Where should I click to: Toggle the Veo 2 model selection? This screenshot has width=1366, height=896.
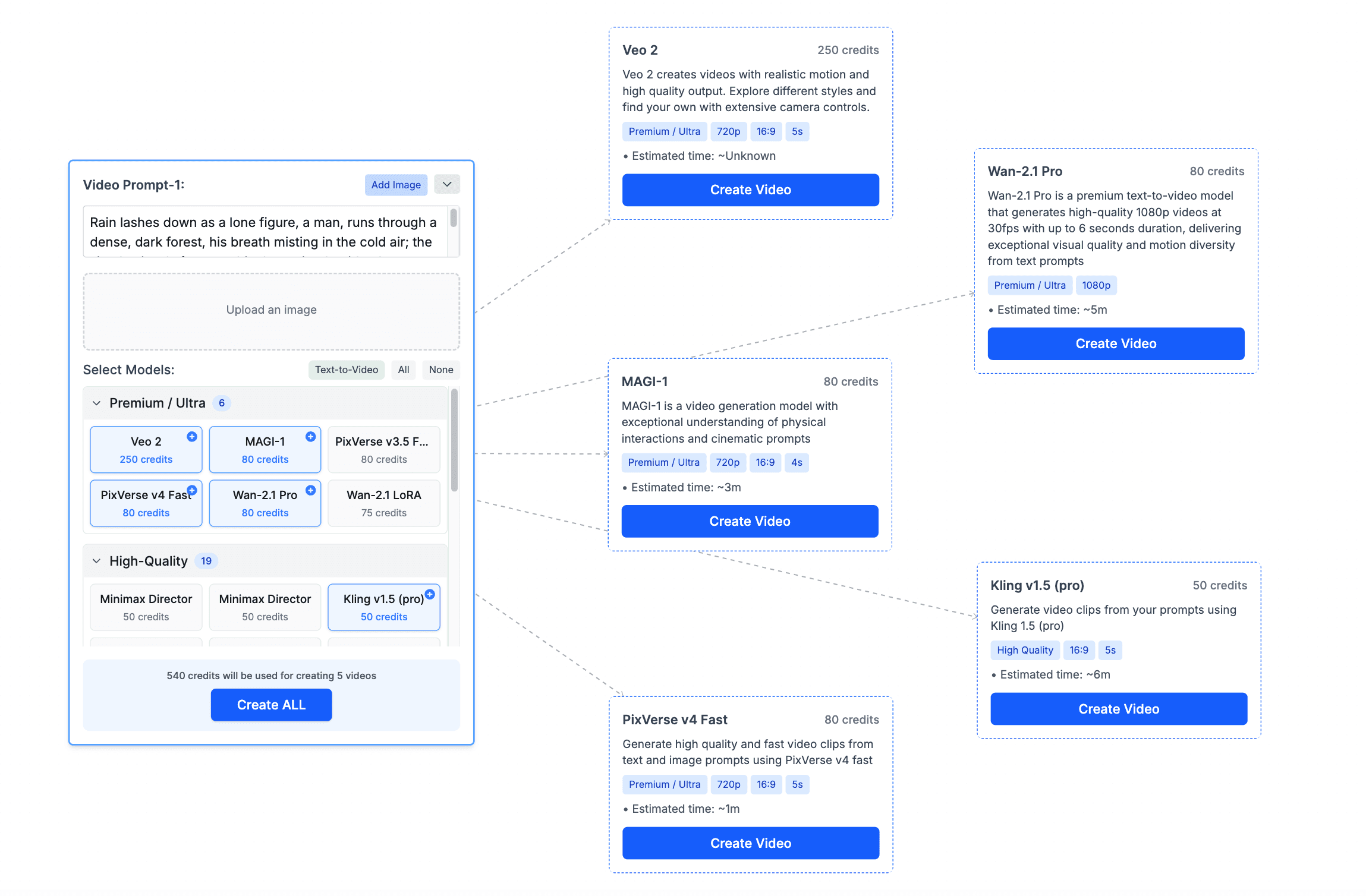click(146, 450)
